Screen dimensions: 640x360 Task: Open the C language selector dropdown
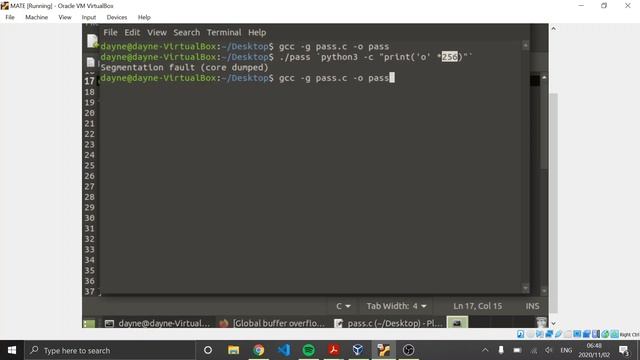tap(343, 306)
